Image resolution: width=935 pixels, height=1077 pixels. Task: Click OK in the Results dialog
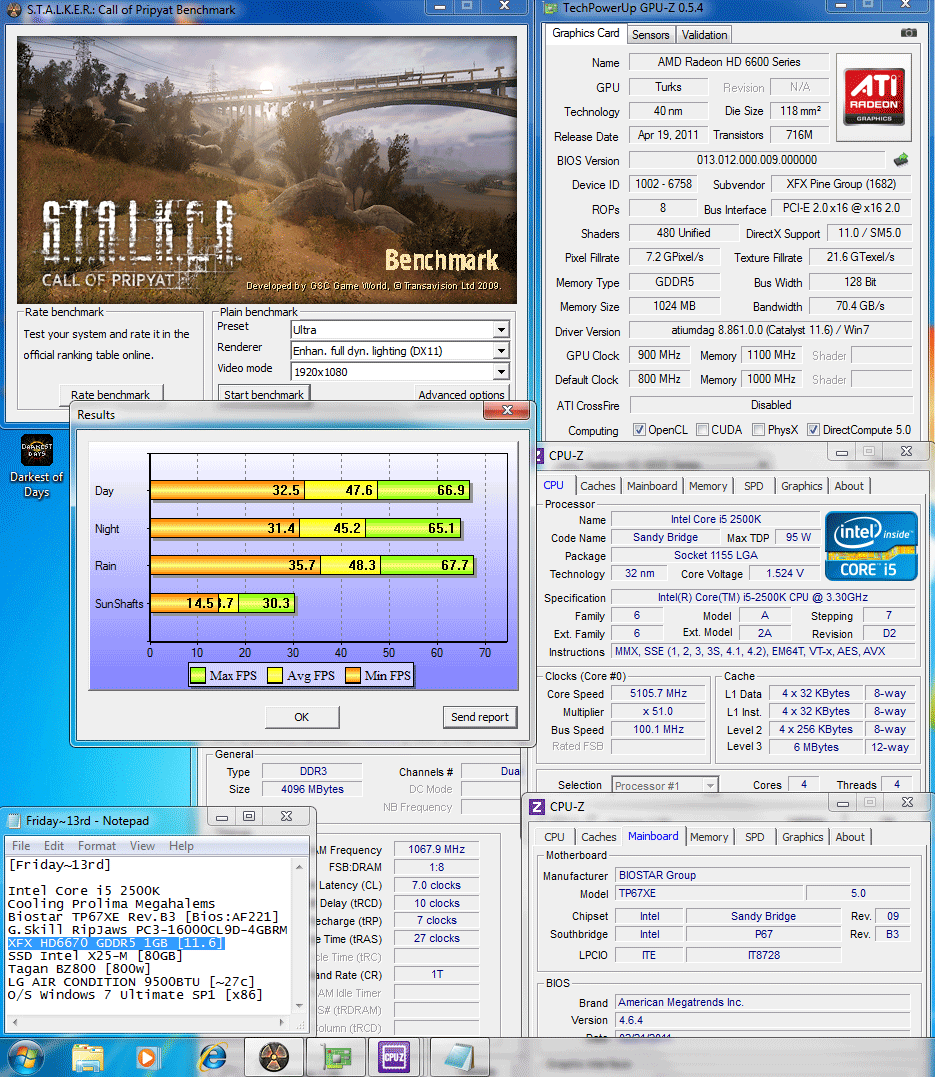(x=302, y=716)
